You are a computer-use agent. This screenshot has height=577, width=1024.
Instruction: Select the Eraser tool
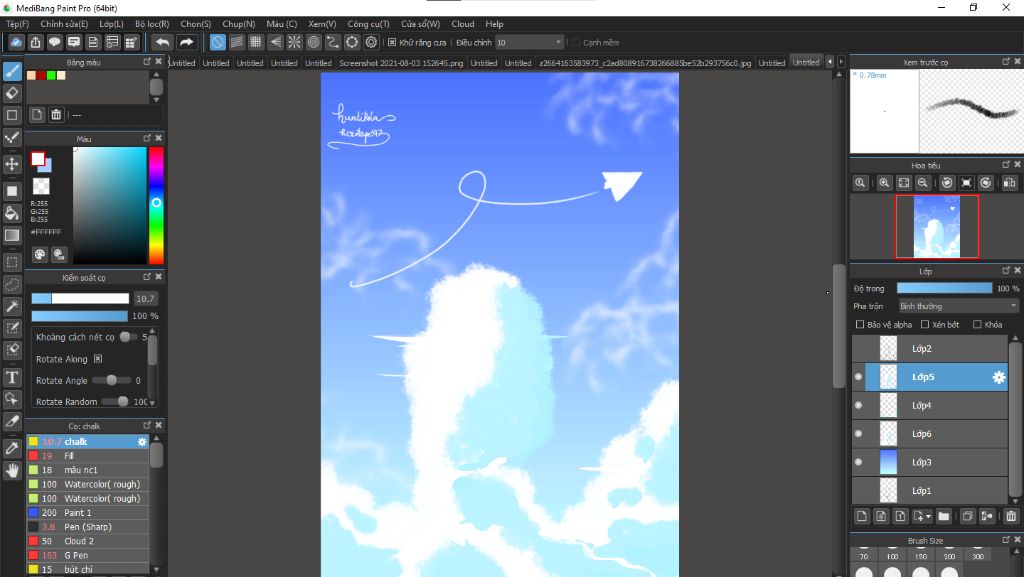click(12, 93)
